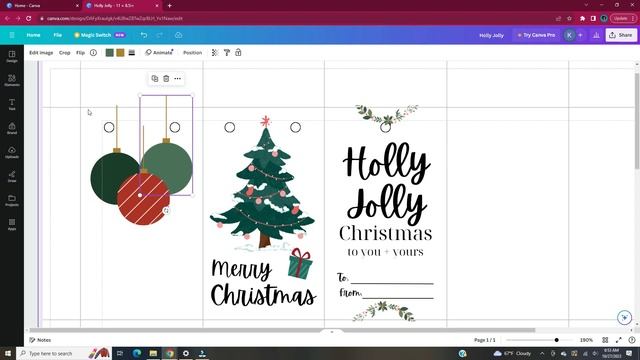Screen dimensions: 640x360
Task: Switch to the Holly Jolly browser tab
Action: coord(121,6)
